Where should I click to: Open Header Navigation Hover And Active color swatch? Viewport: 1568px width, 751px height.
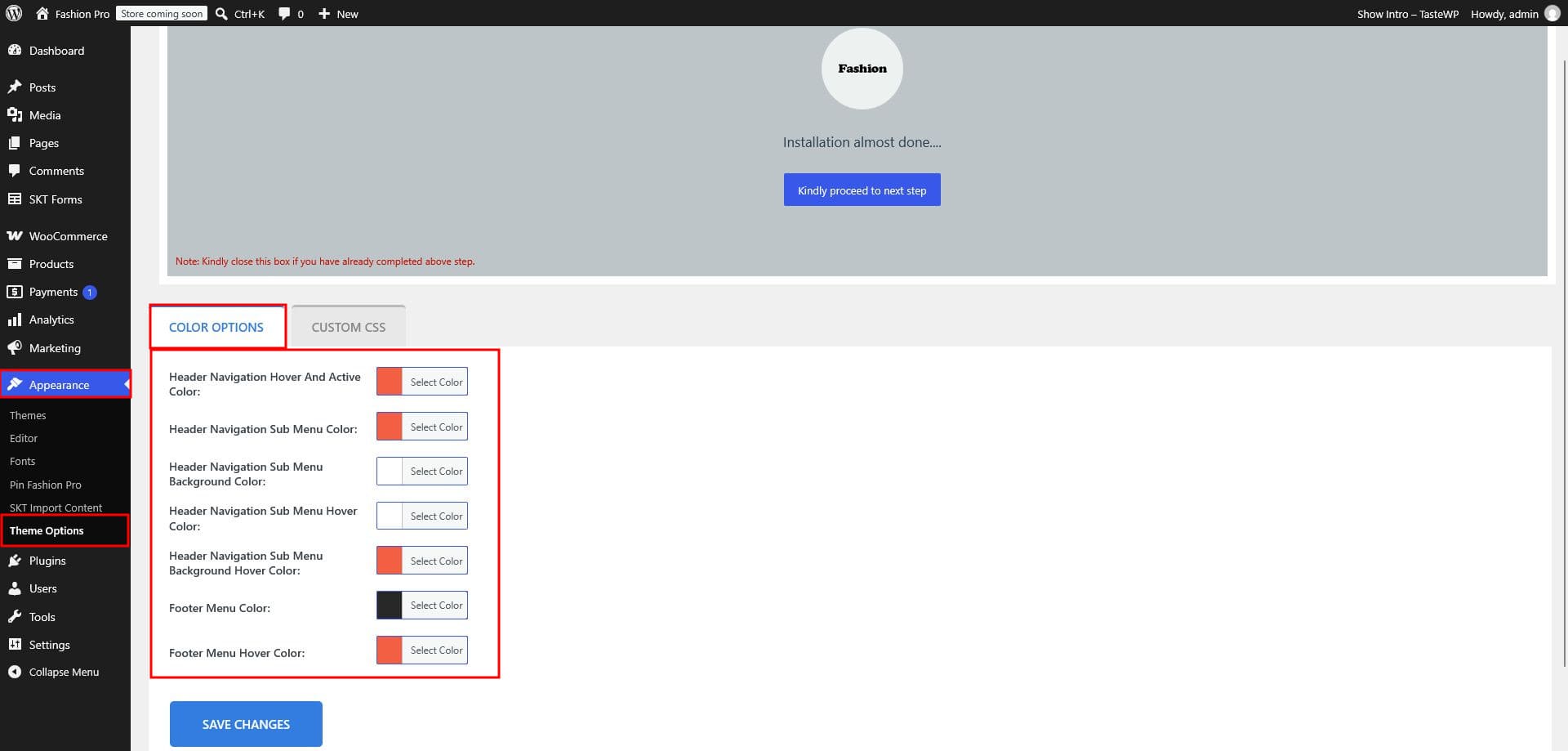[390, 382]
